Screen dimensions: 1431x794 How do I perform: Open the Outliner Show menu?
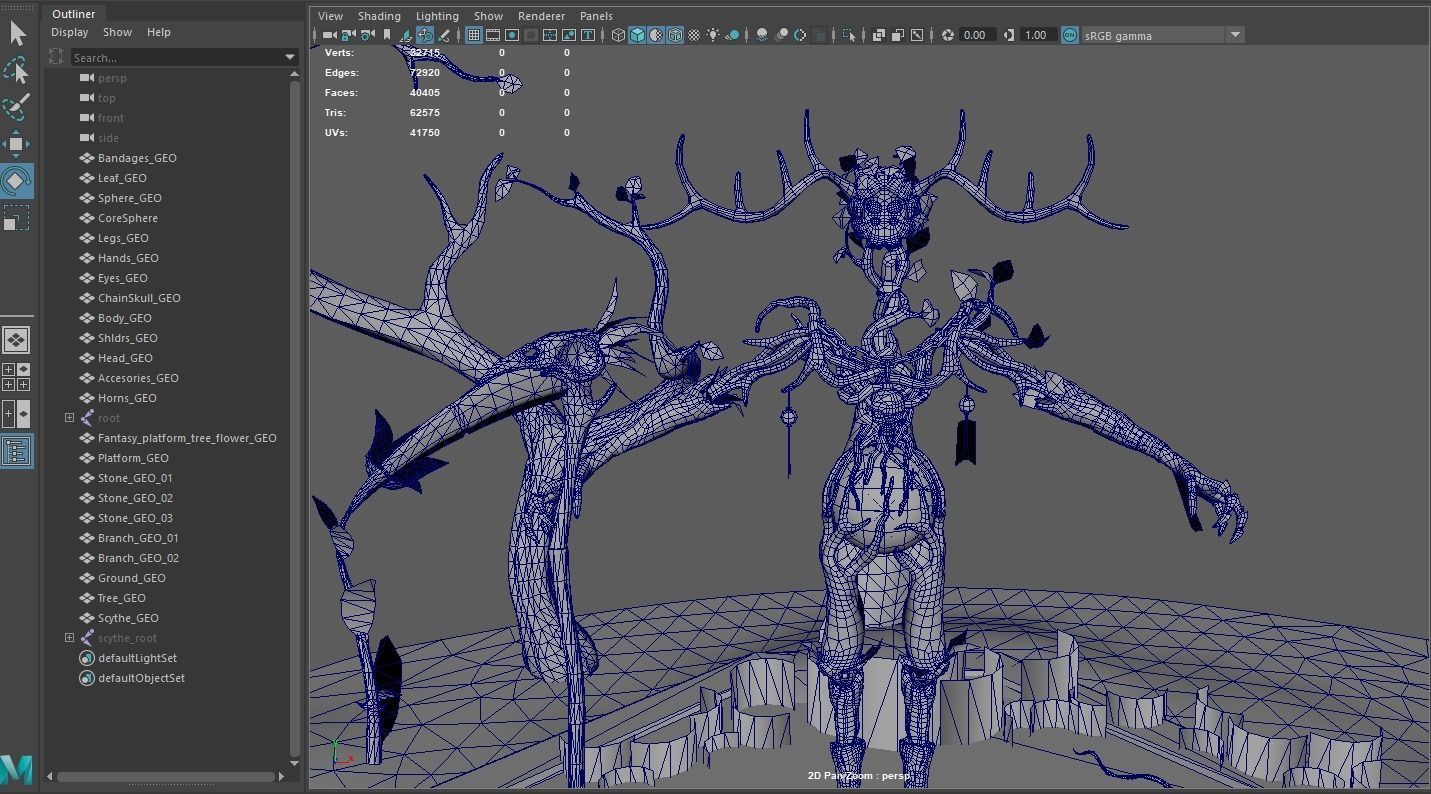point(117,32)
